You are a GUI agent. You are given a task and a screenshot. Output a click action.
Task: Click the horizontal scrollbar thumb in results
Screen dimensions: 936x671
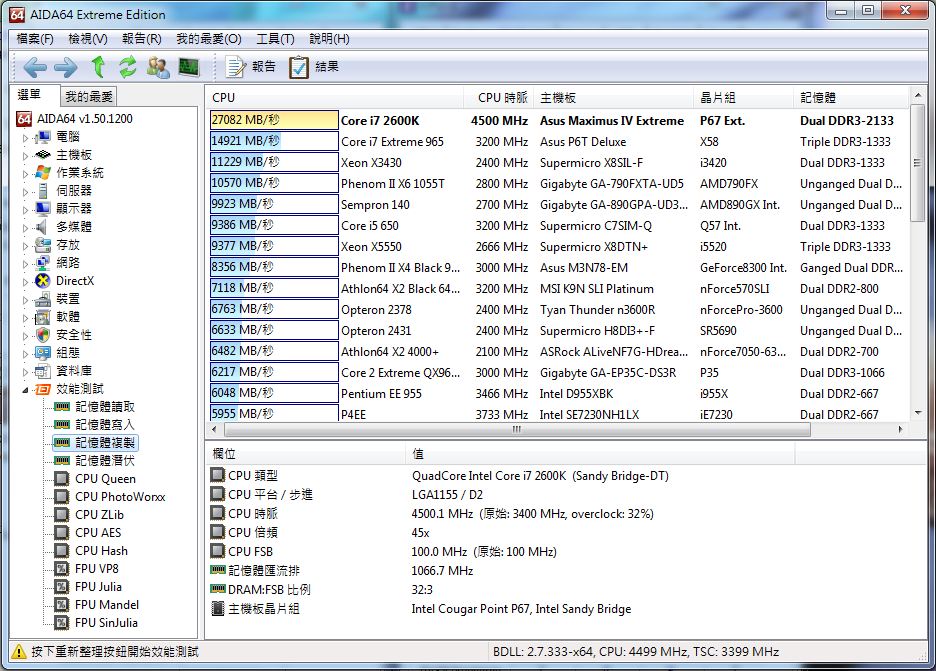tap(517, 429)
